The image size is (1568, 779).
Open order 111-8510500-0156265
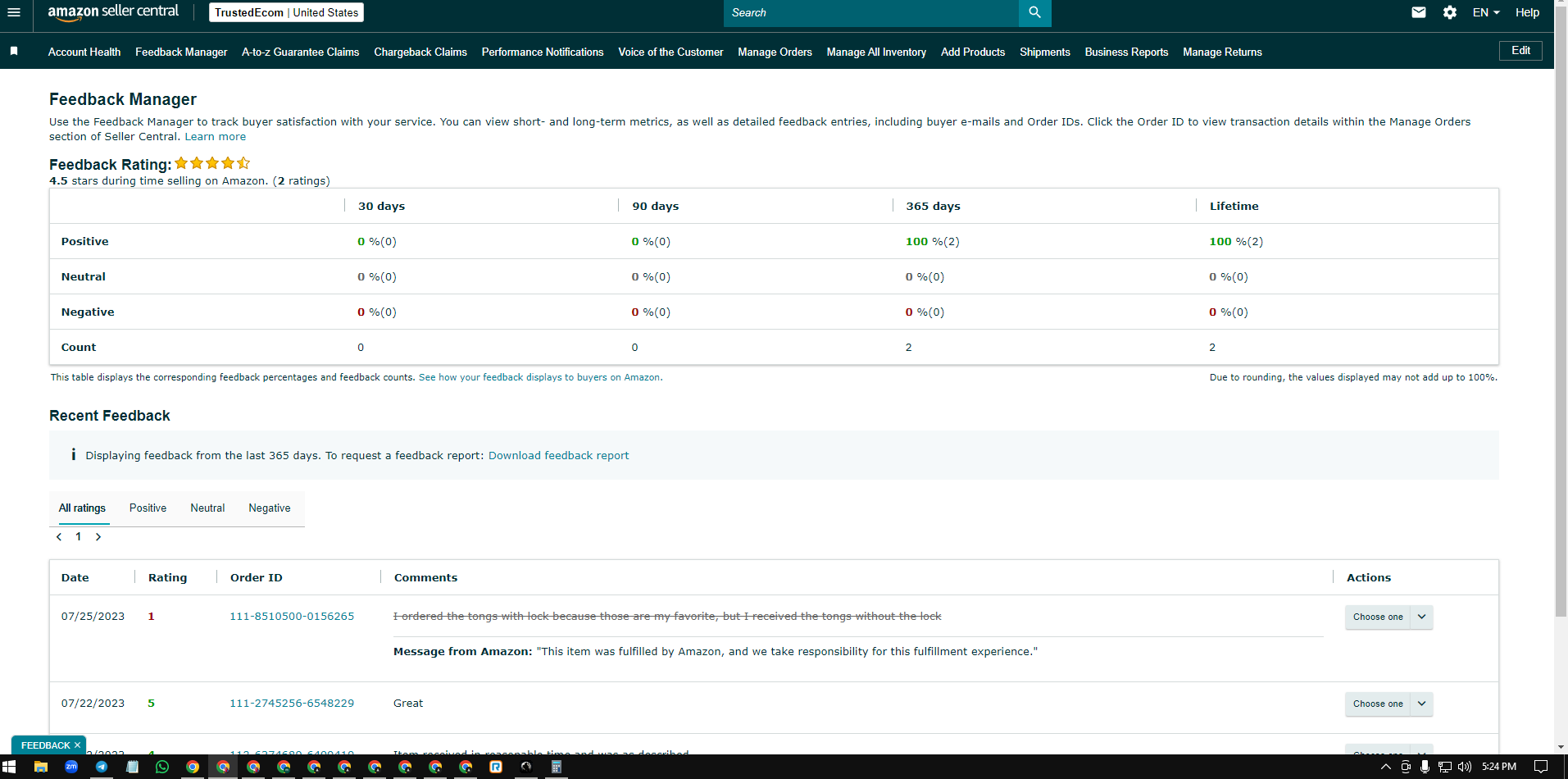point(292,617)
